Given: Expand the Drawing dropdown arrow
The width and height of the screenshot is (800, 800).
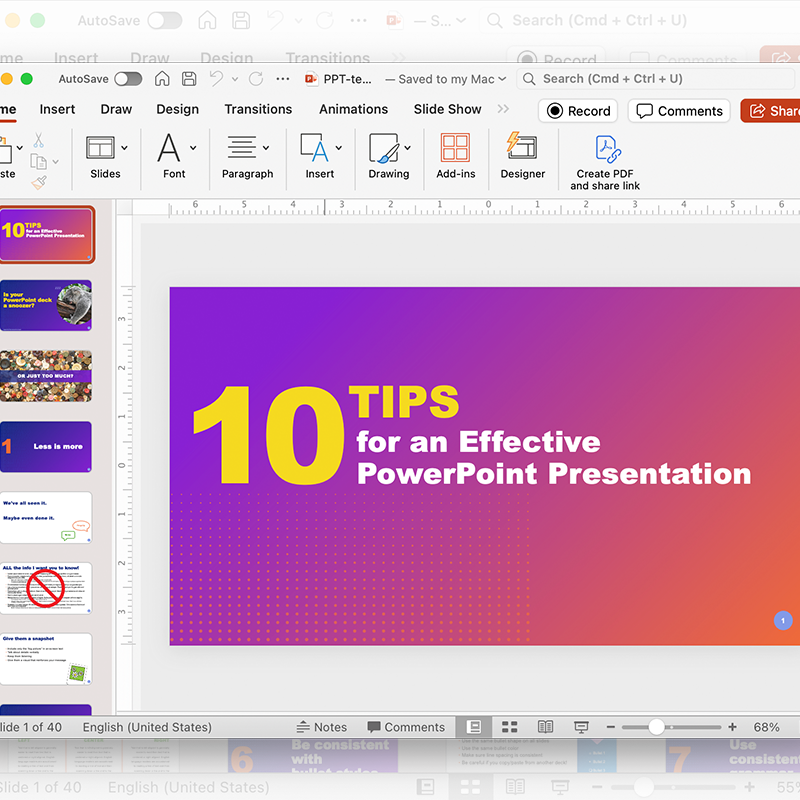Looking at the screenshot, I should pos(408,148).
